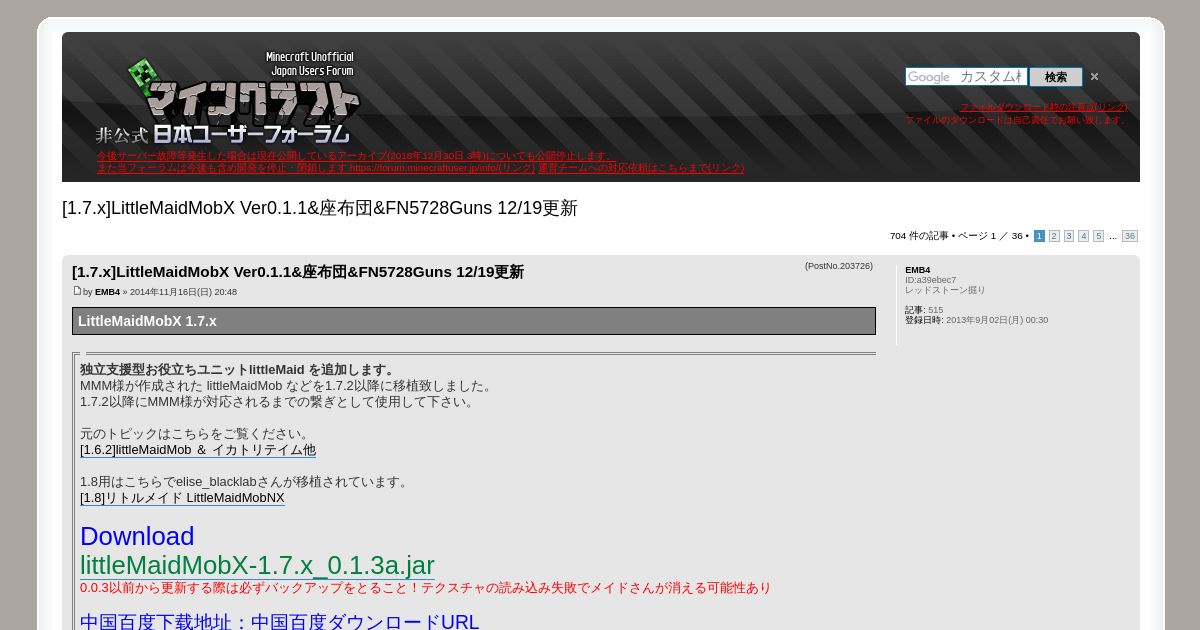This screenshot has width=1200, height=630.
Task: Open the topic title above the pagination
Action: [320, 208]
